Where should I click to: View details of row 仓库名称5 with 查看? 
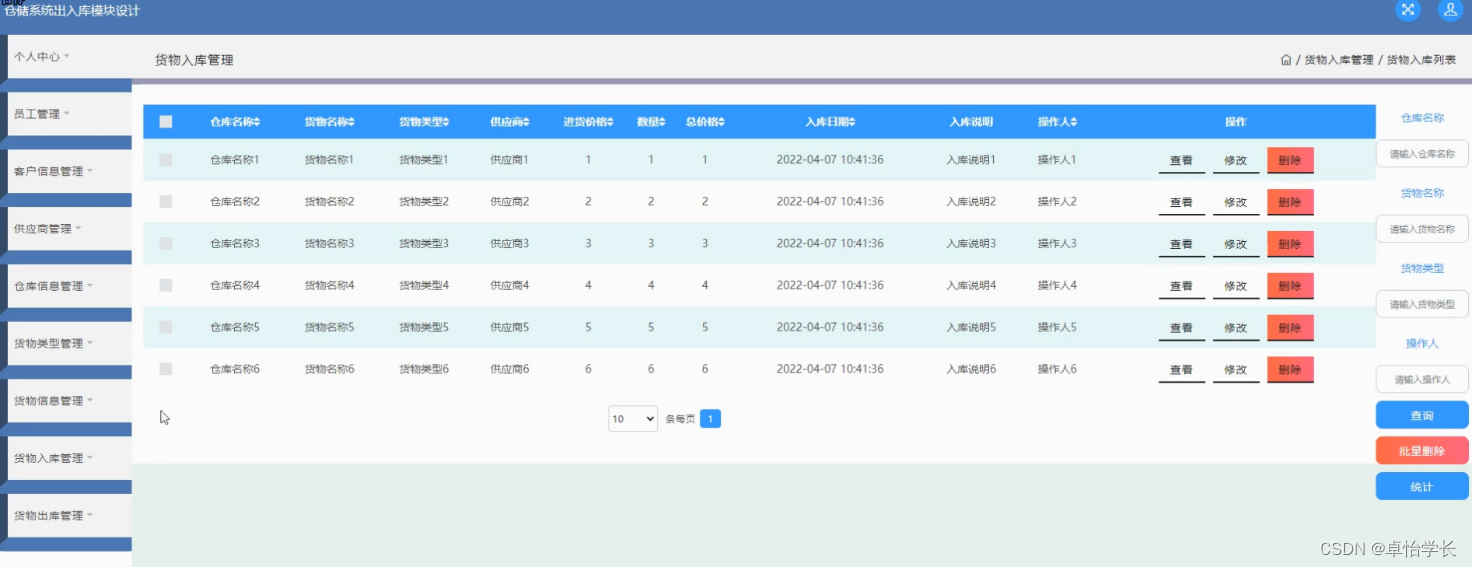coord(1181,328)
